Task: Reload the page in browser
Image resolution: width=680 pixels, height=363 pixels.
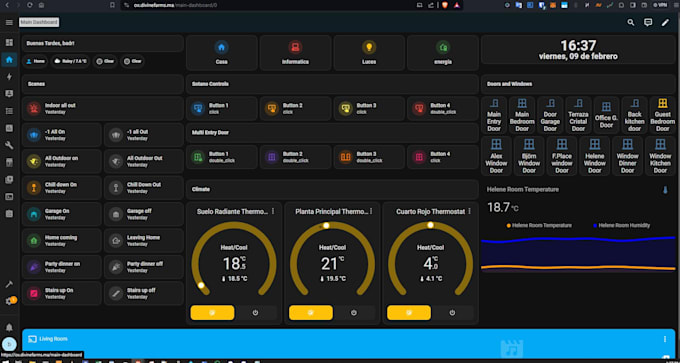Action: click(29, 5)
